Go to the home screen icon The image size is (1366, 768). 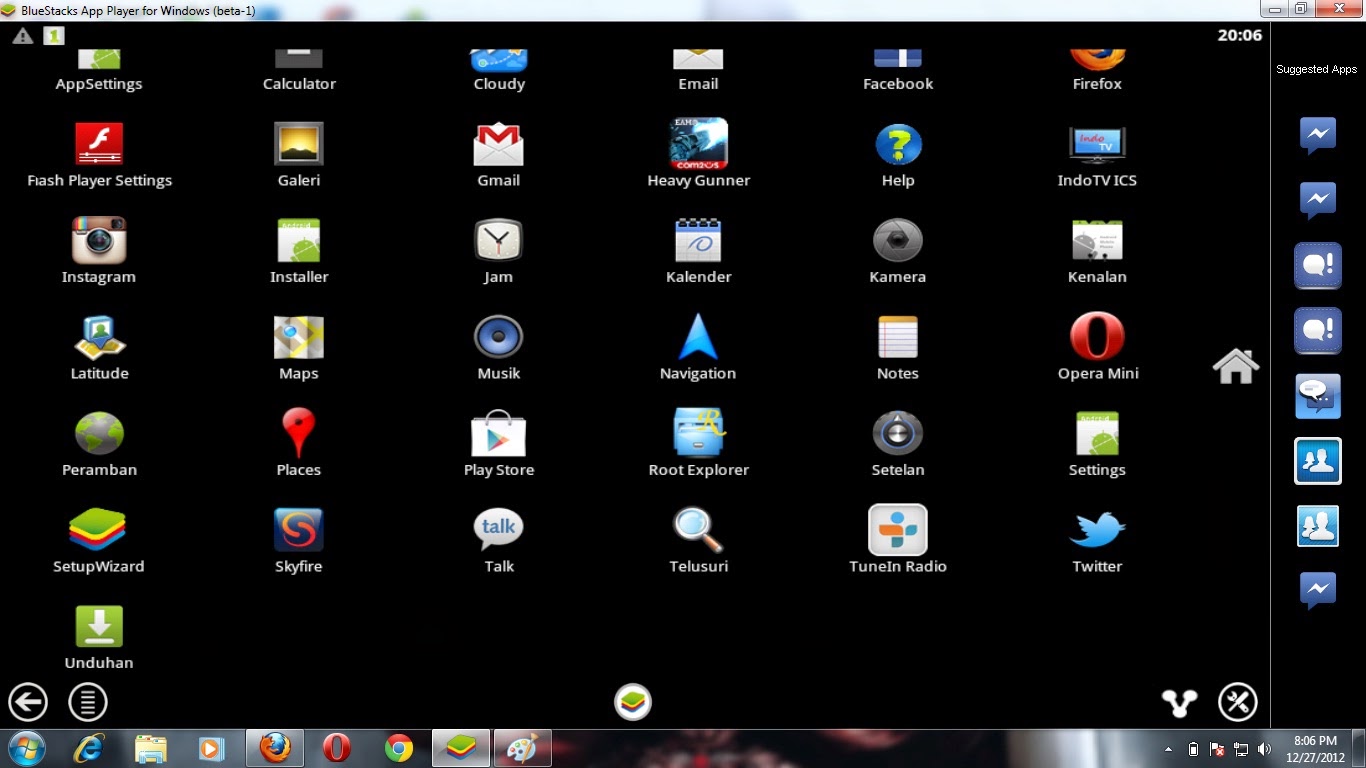click(1236, 366)
